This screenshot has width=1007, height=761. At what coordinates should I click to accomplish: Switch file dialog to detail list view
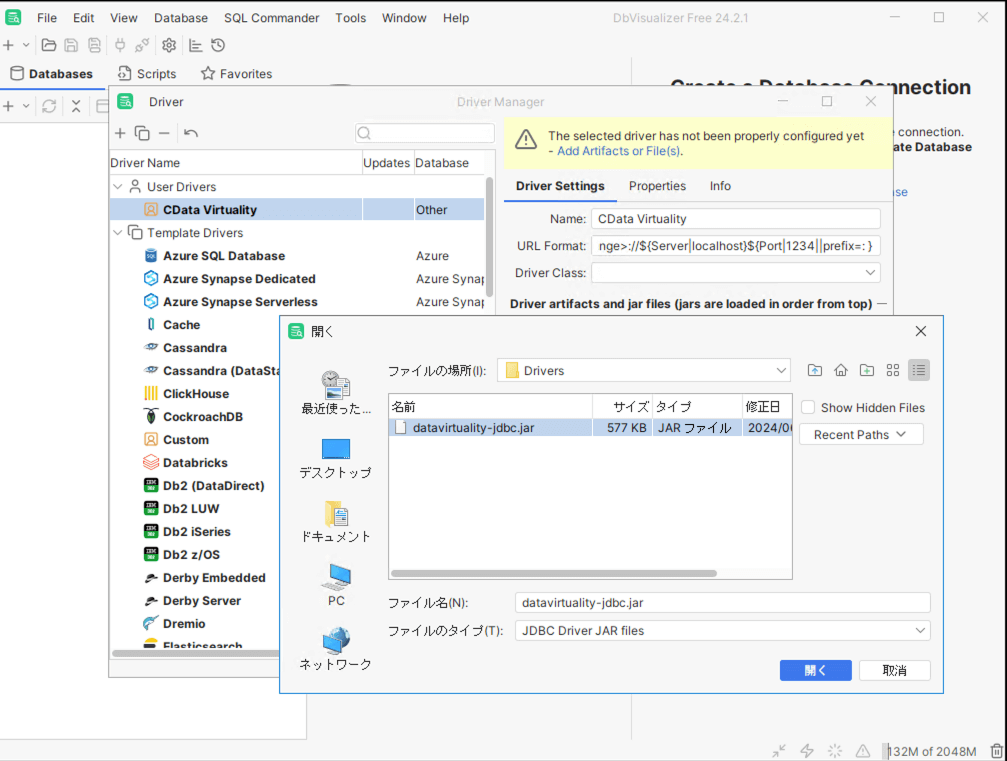coord(919,371)
